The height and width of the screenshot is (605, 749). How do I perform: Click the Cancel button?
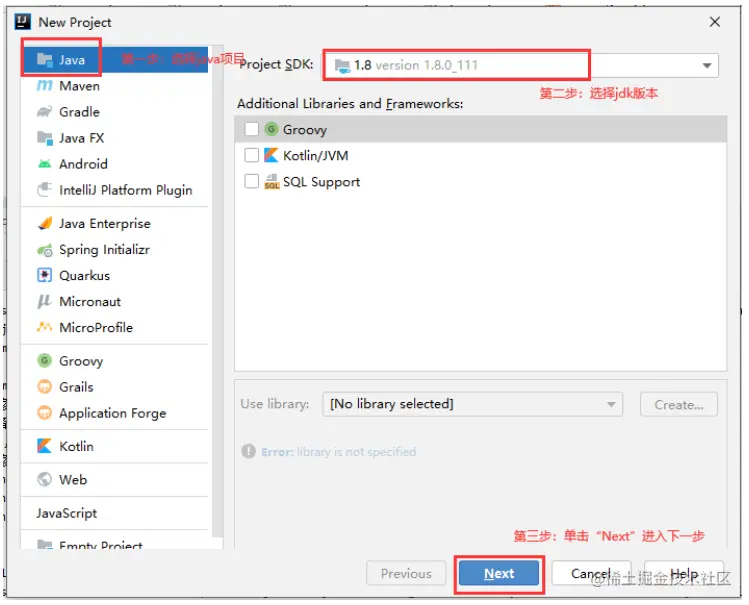591,573
